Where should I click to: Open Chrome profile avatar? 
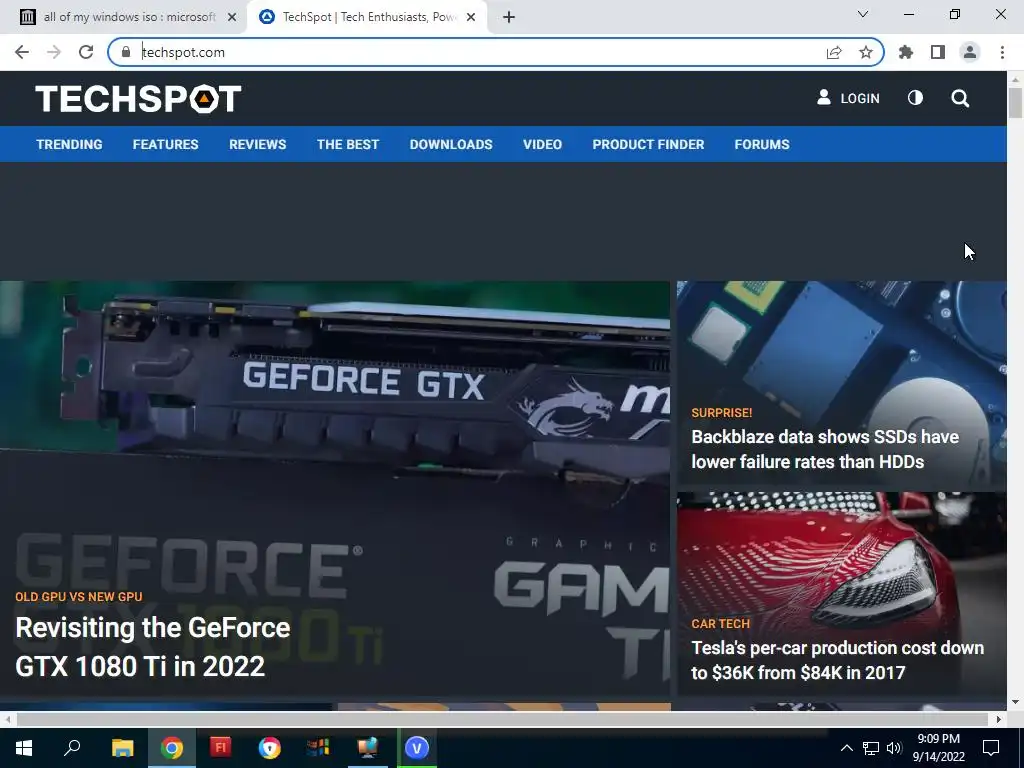pos(970,52)
